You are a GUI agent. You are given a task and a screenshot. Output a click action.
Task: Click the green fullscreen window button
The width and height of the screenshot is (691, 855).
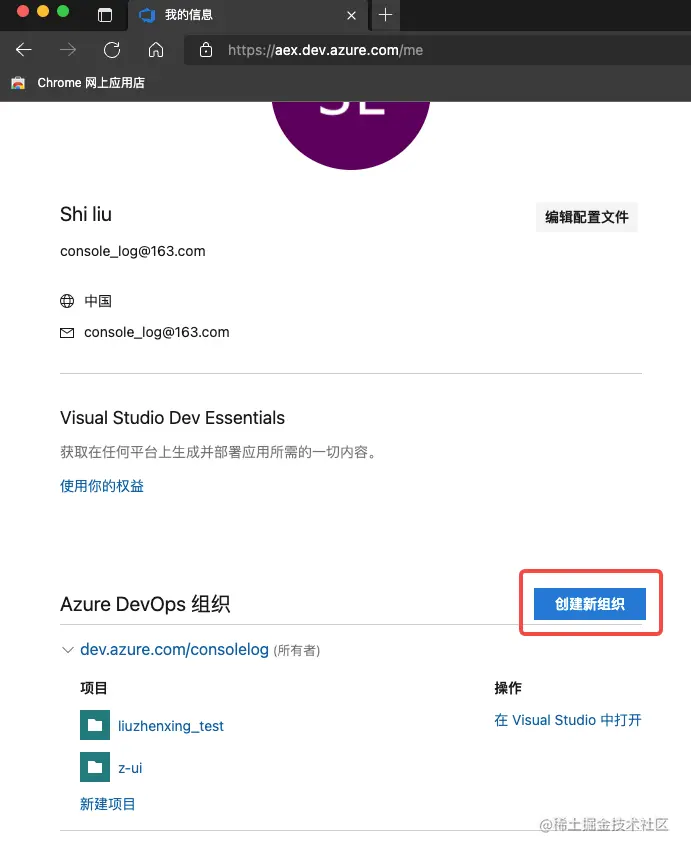(x=63, y=11)
